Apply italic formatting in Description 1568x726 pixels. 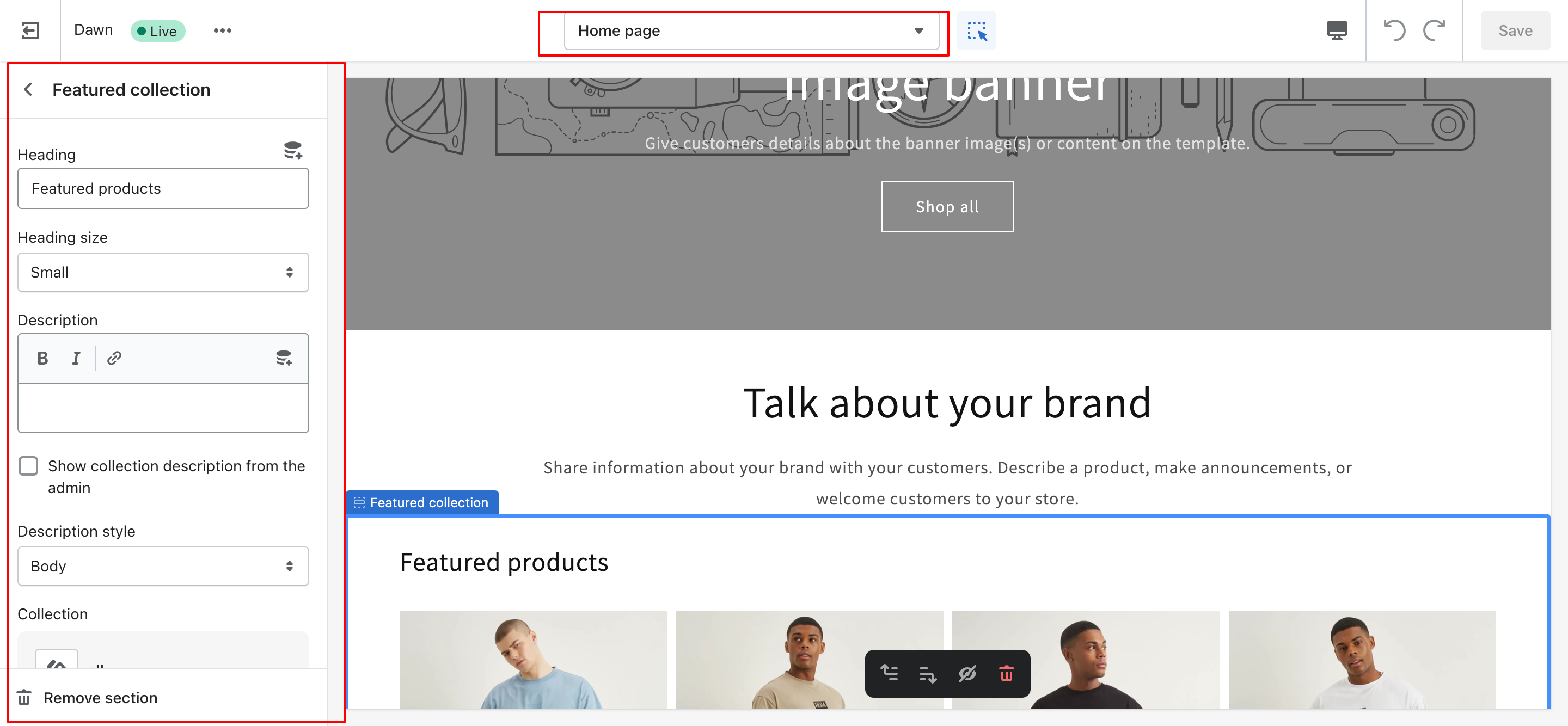click(x=76, y=358)
